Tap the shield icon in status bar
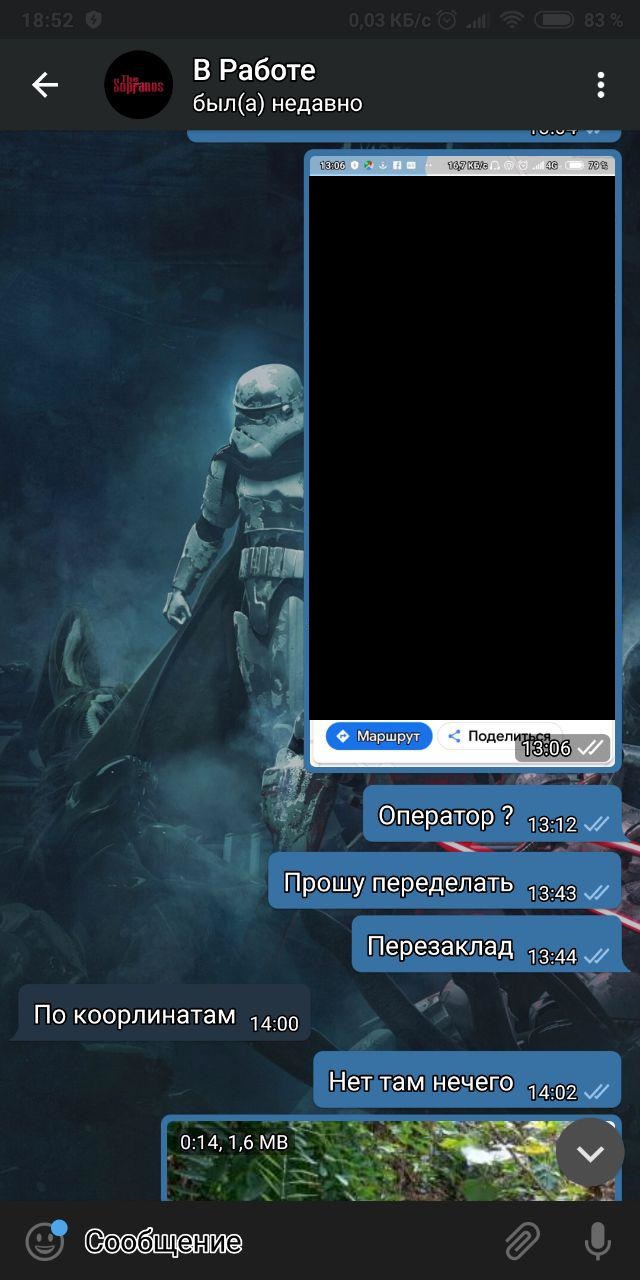Image resolution: width=640 pixels, height=1280 pixels. click(x=93, y=19)
